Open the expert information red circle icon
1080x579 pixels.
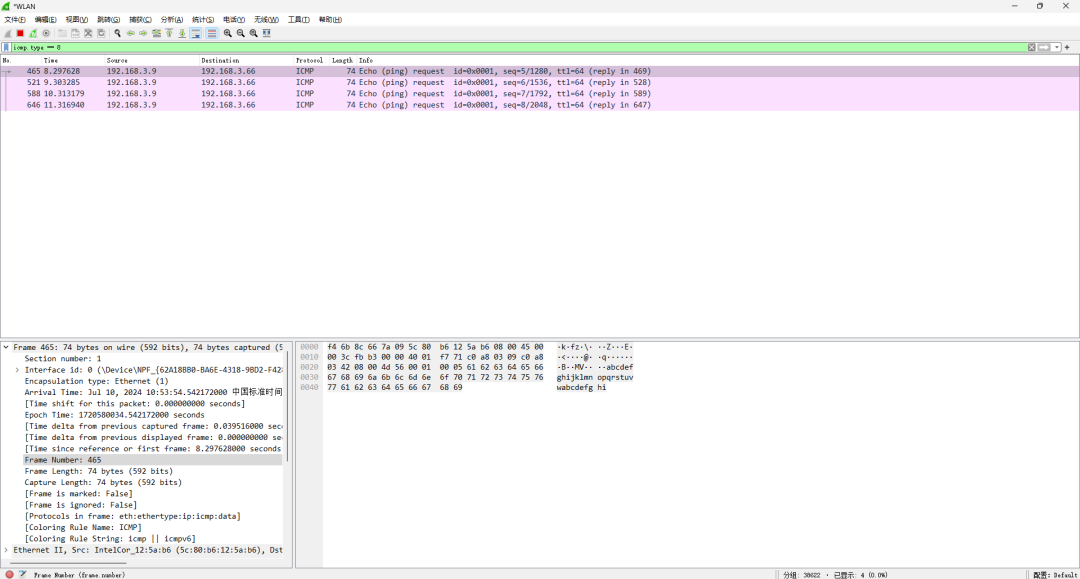(x=9, y=574)
